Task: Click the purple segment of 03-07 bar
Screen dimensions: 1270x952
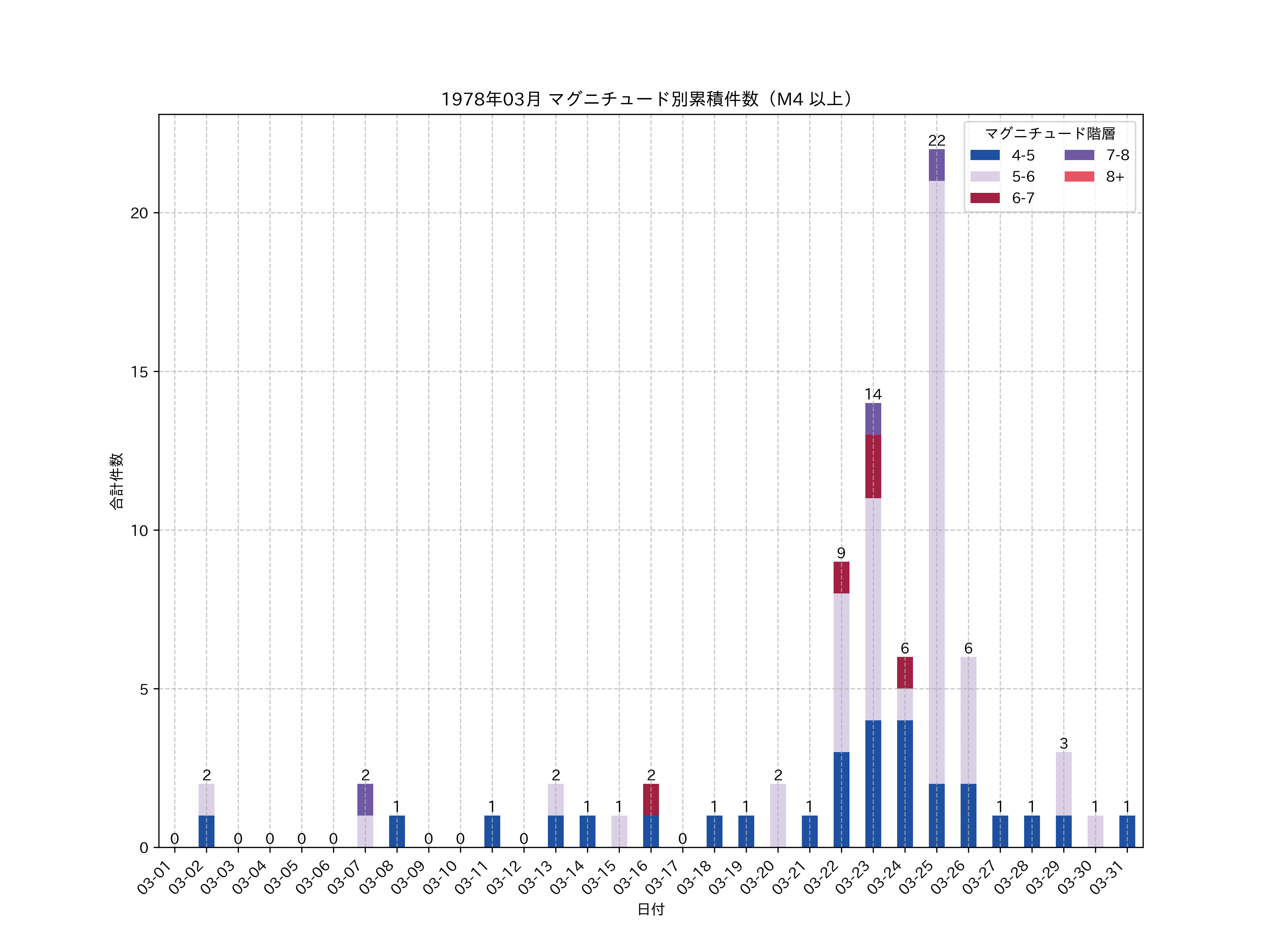Action: coord(365,799)
